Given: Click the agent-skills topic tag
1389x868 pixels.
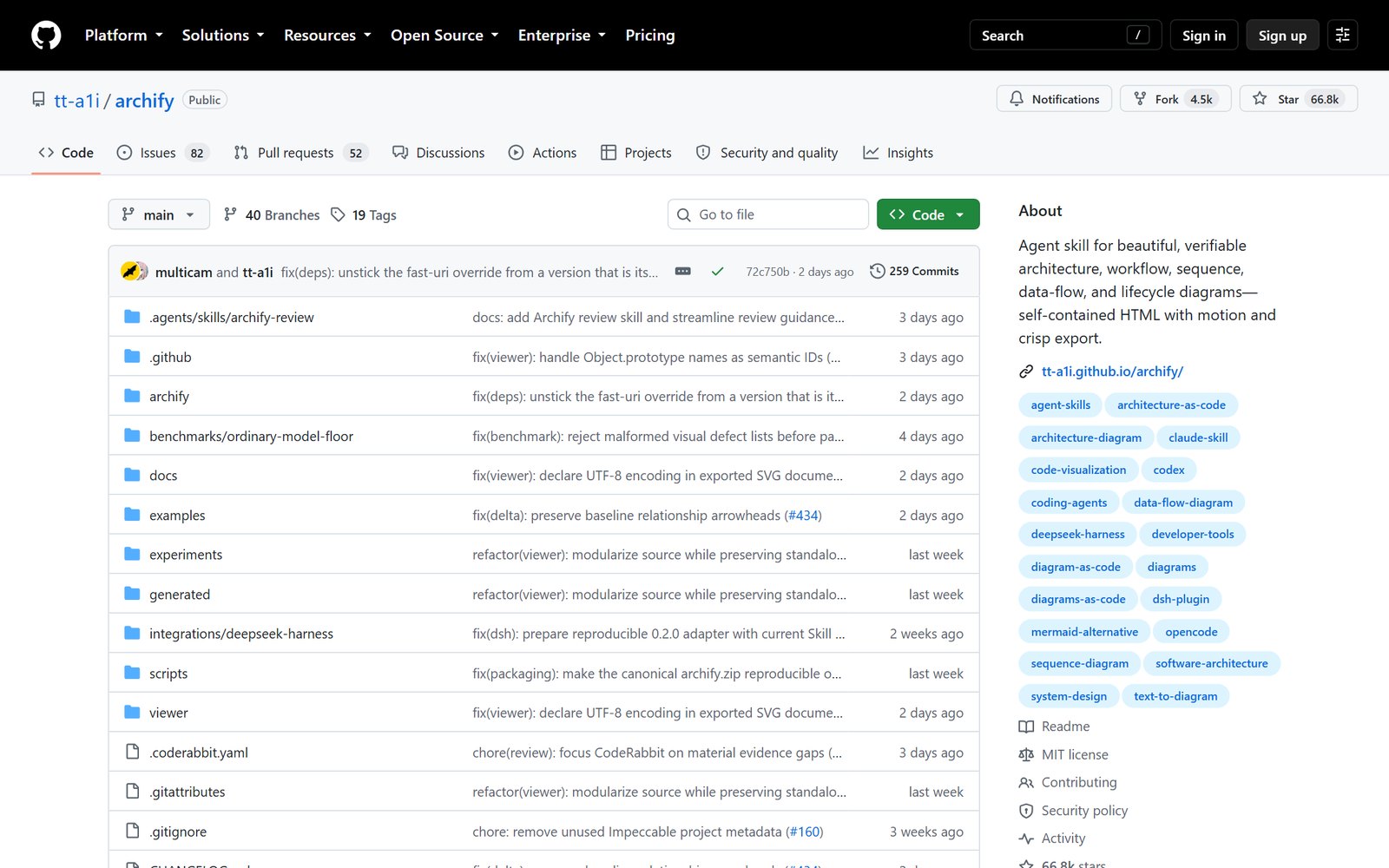Looking at the screenshot, I should point(1060,405).
